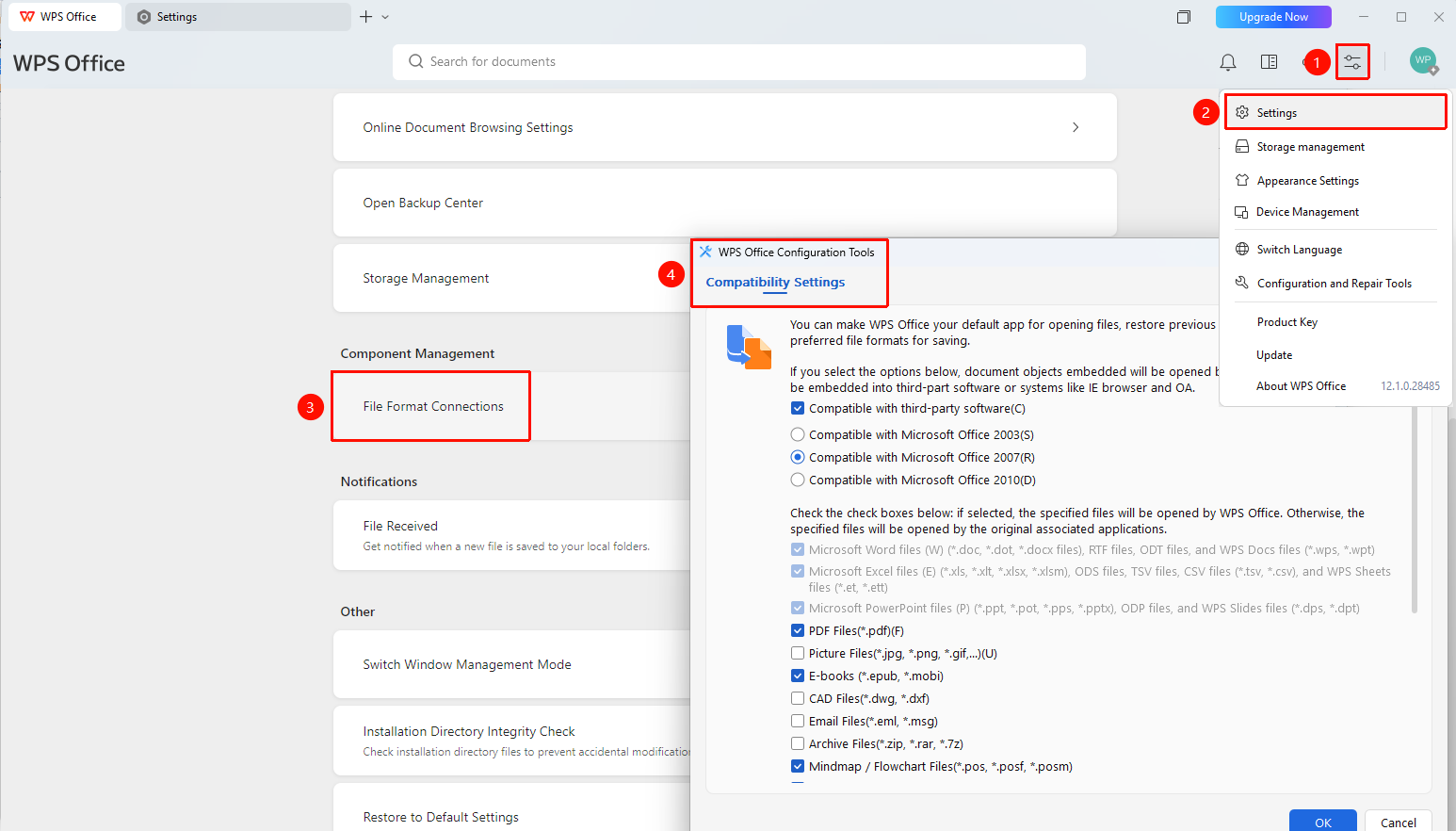This screenshot has width=1456, height=831.
Task: Click the Storage management box icon
Action: click(x=1242, y=147)
